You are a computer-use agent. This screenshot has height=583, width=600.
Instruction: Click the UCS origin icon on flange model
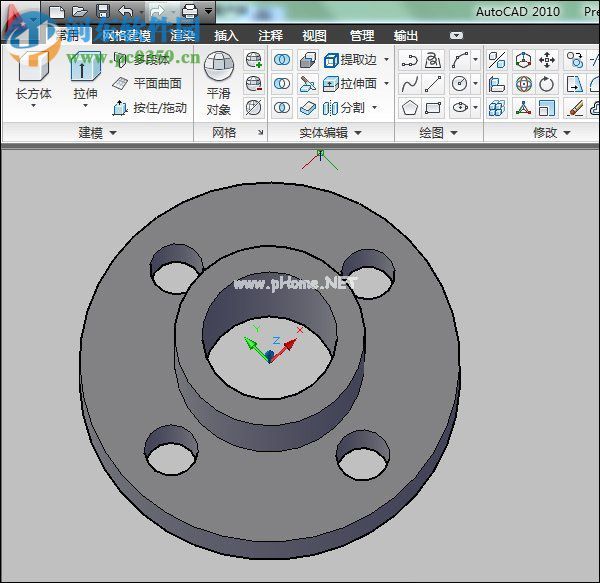(x=269, y=355)
